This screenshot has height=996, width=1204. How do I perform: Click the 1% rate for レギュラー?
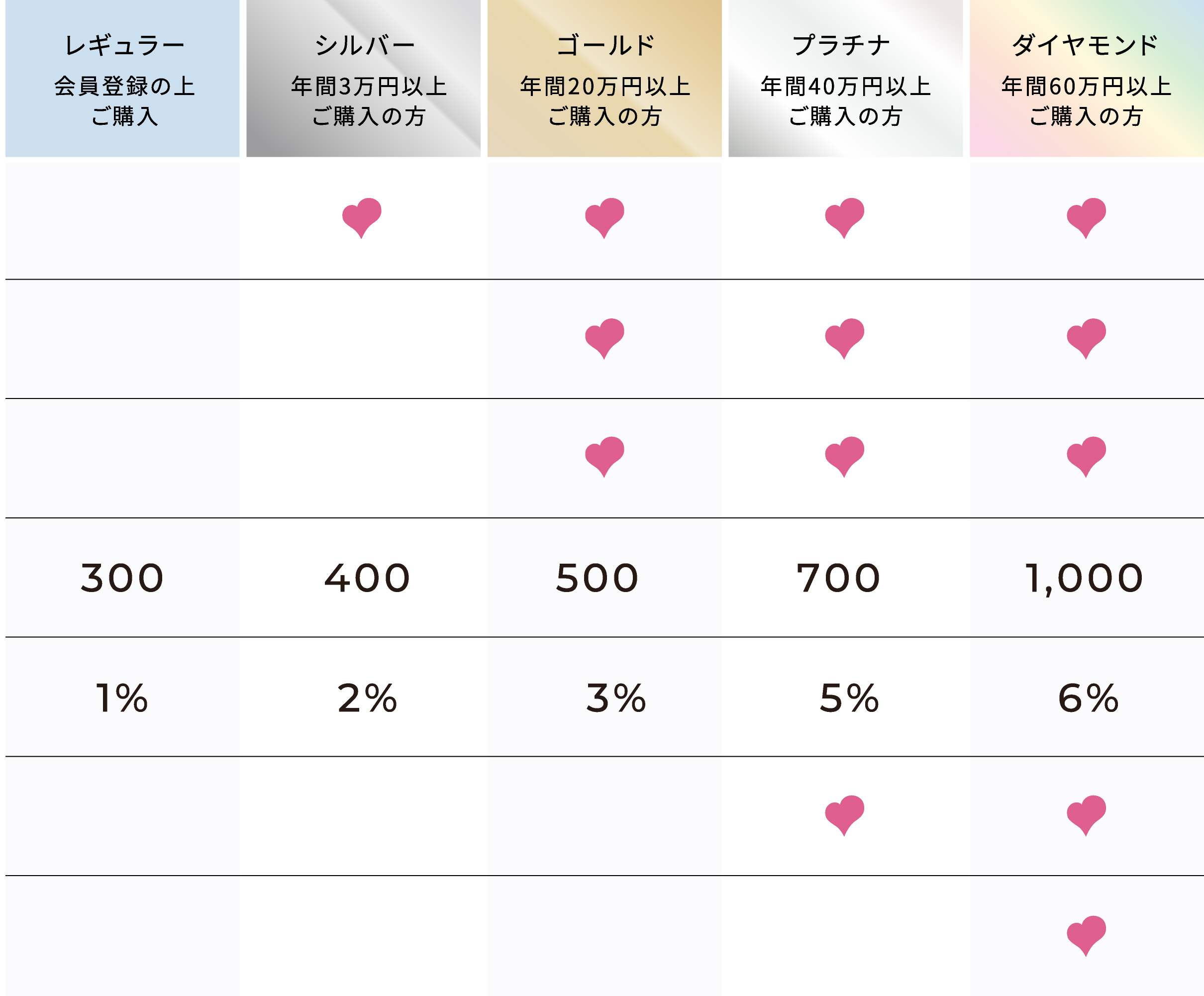pos(121,698)
